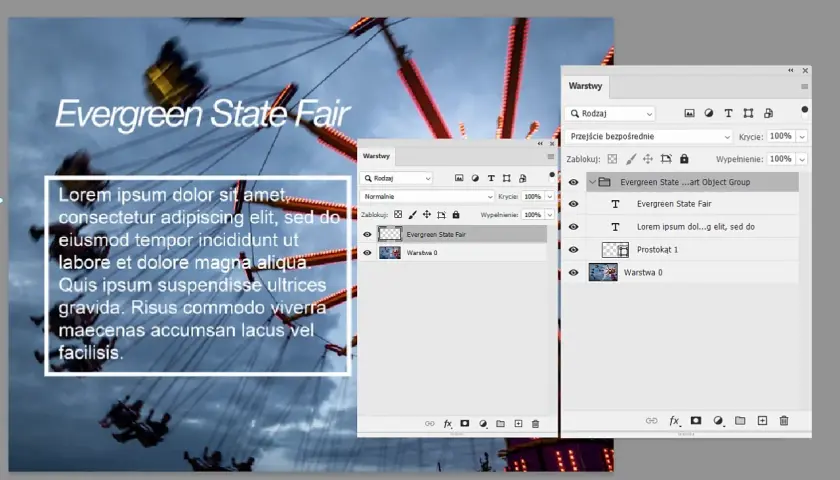The image size is (840, 480).
Task: Hide Warstwa 0 eye in middle panel
Action: pos(367,253)
